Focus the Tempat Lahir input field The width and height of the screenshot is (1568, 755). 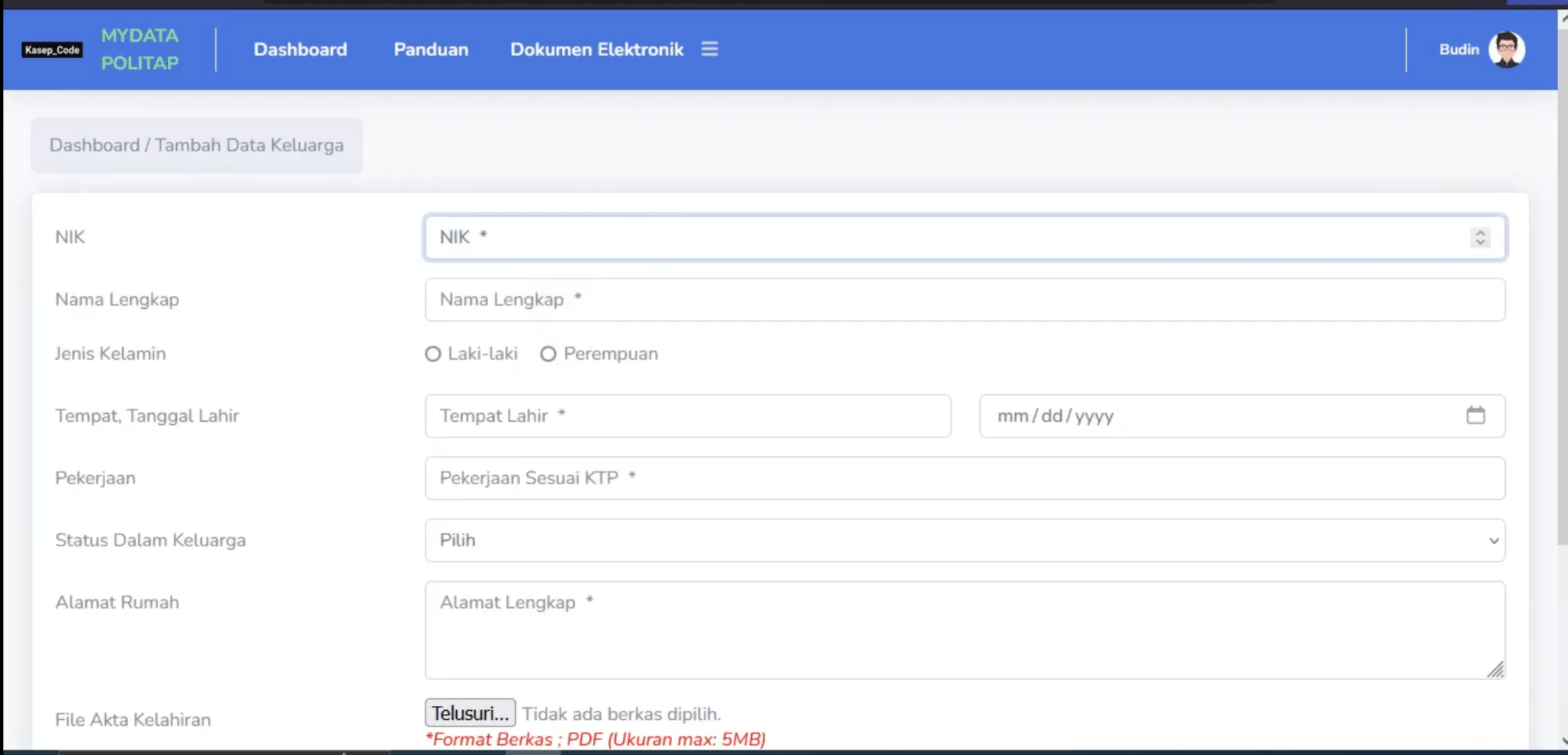(x=688, y=416)
